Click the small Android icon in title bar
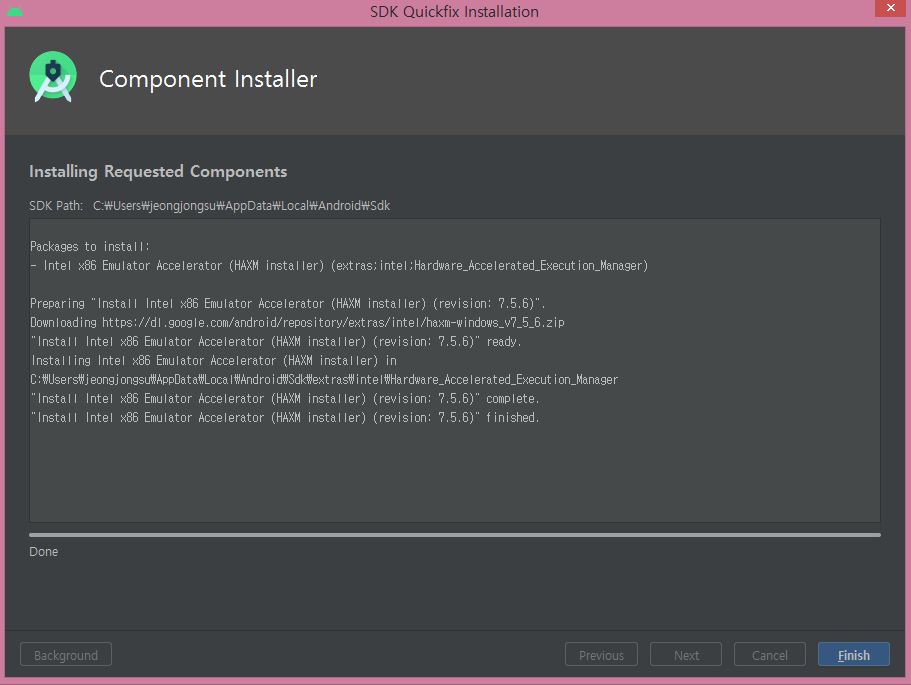The width and height of the screenshot is (911, 685). tap(15, 11)
